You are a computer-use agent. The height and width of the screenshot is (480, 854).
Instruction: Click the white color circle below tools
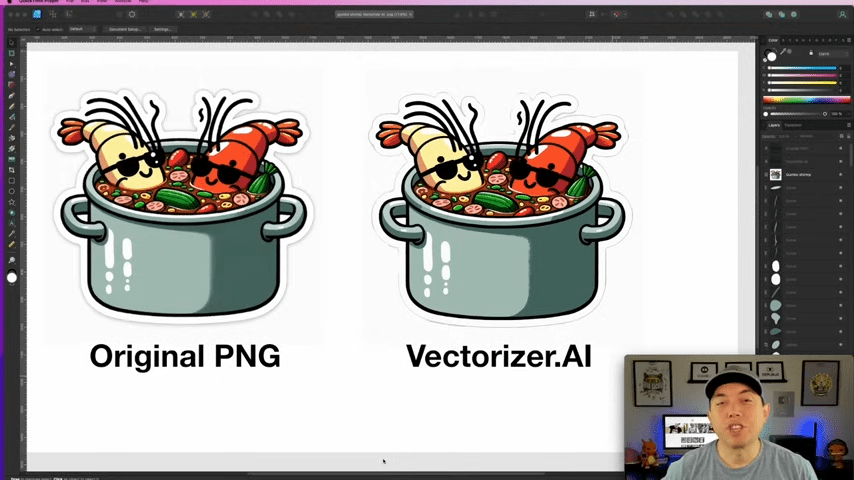[11, 278]
